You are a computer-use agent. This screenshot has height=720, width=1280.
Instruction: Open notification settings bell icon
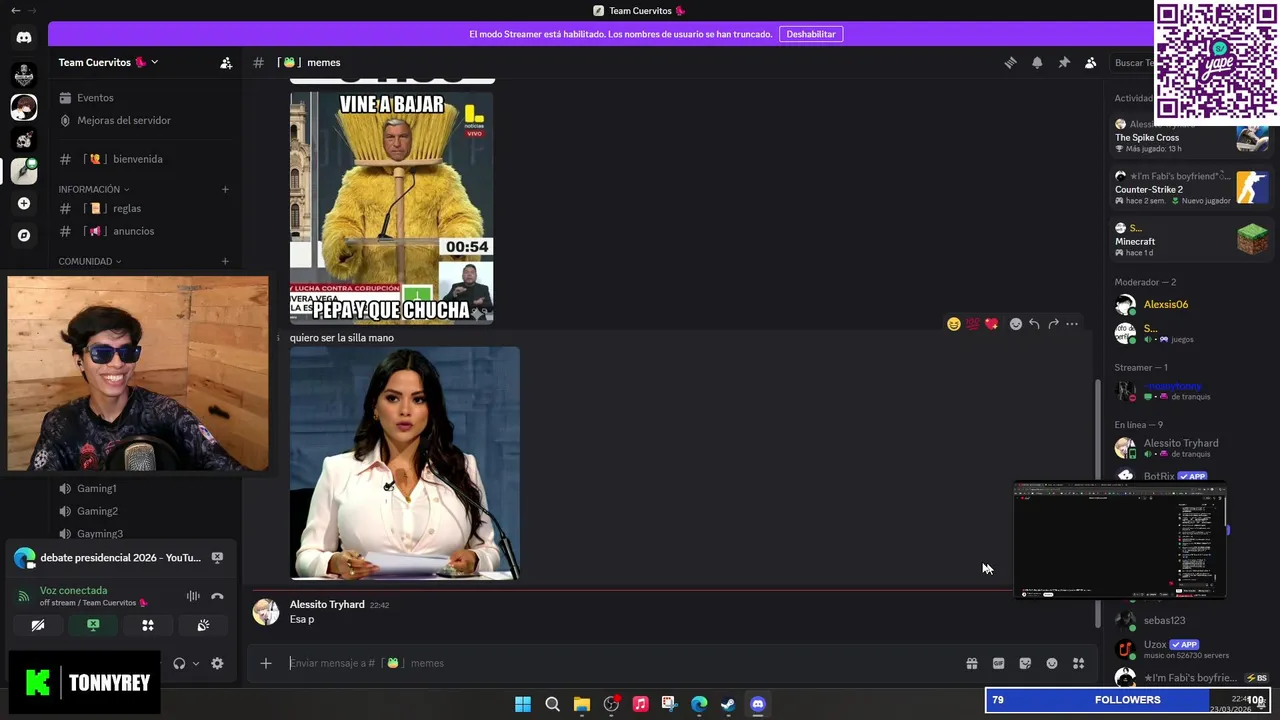pyautogui.click(x=1037, y=62)
